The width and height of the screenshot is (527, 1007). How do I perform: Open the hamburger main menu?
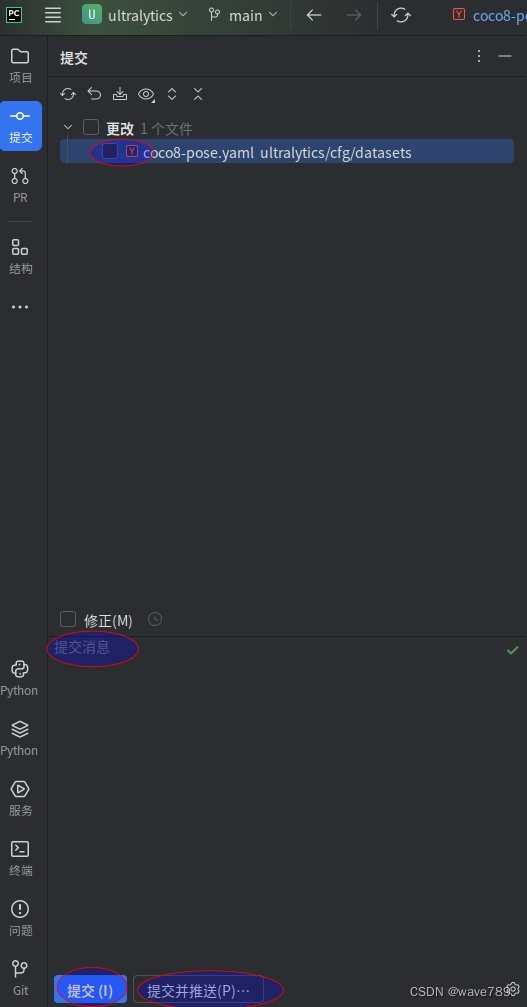click(53, 15)
